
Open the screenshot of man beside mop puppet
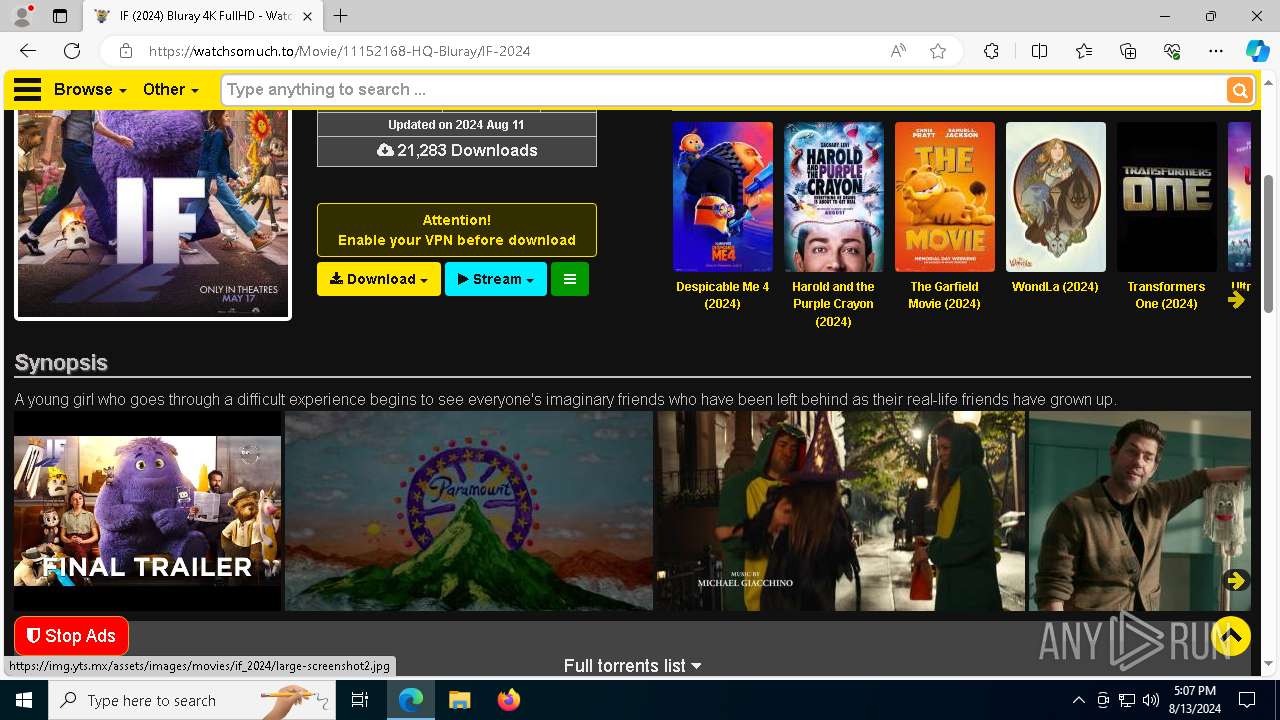tap(1139, 510)
